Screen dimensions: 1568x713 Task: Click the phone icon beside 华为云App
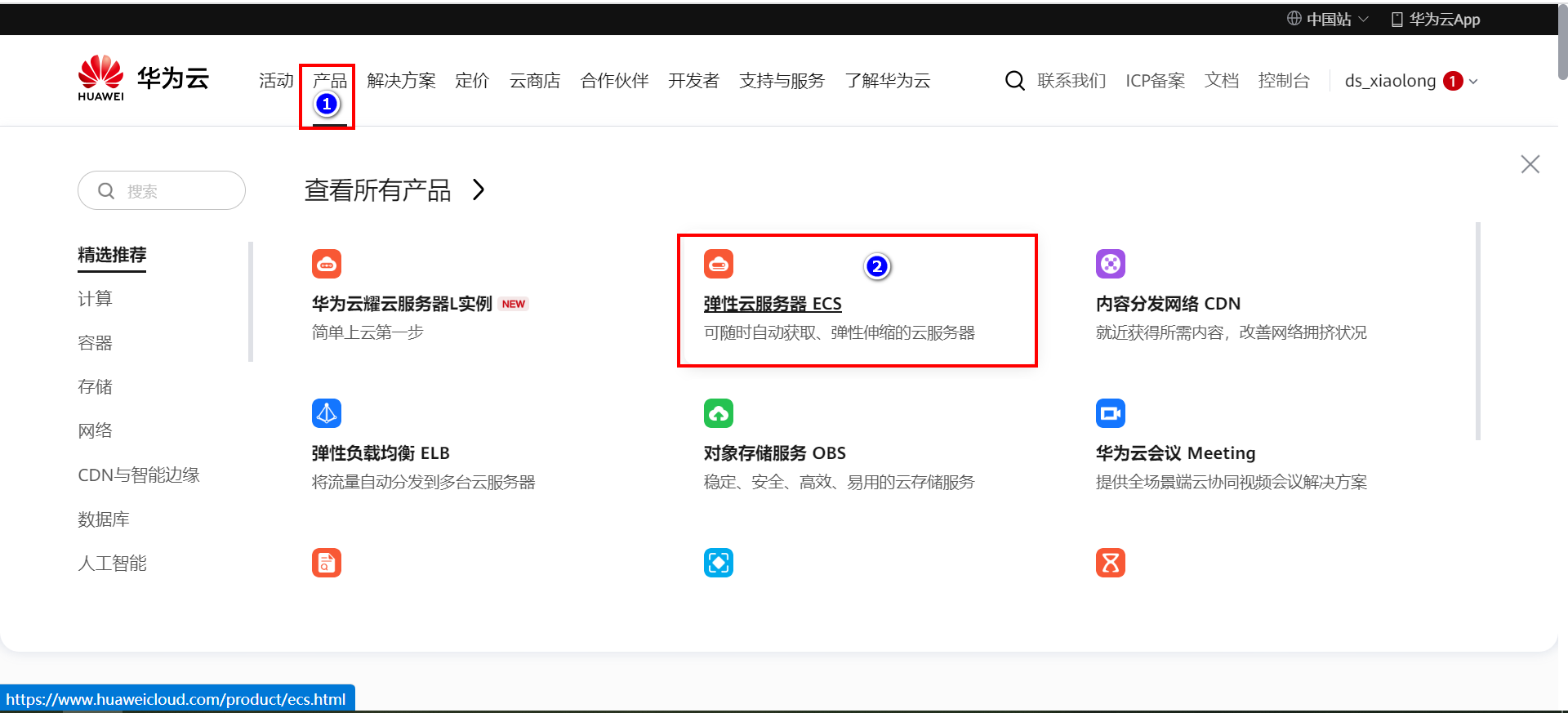(1397, 20)
